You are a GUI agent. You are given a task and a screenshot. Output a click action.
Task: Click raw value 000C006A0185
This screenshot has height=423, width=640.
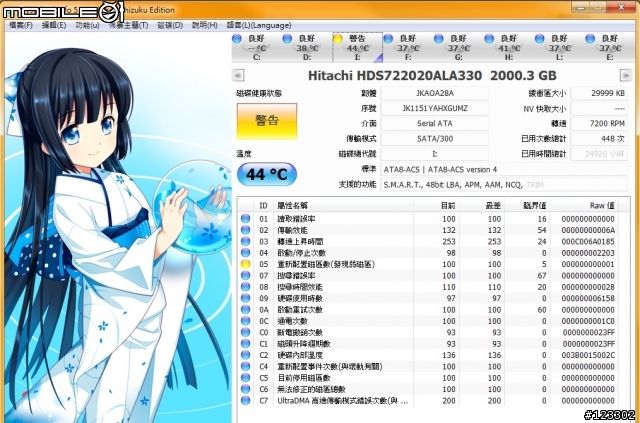[588, 242]
